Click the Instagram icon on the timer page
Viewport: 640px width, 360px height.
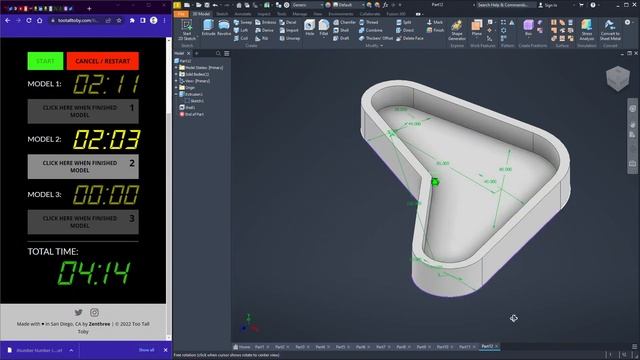click(x=94, y=312)
